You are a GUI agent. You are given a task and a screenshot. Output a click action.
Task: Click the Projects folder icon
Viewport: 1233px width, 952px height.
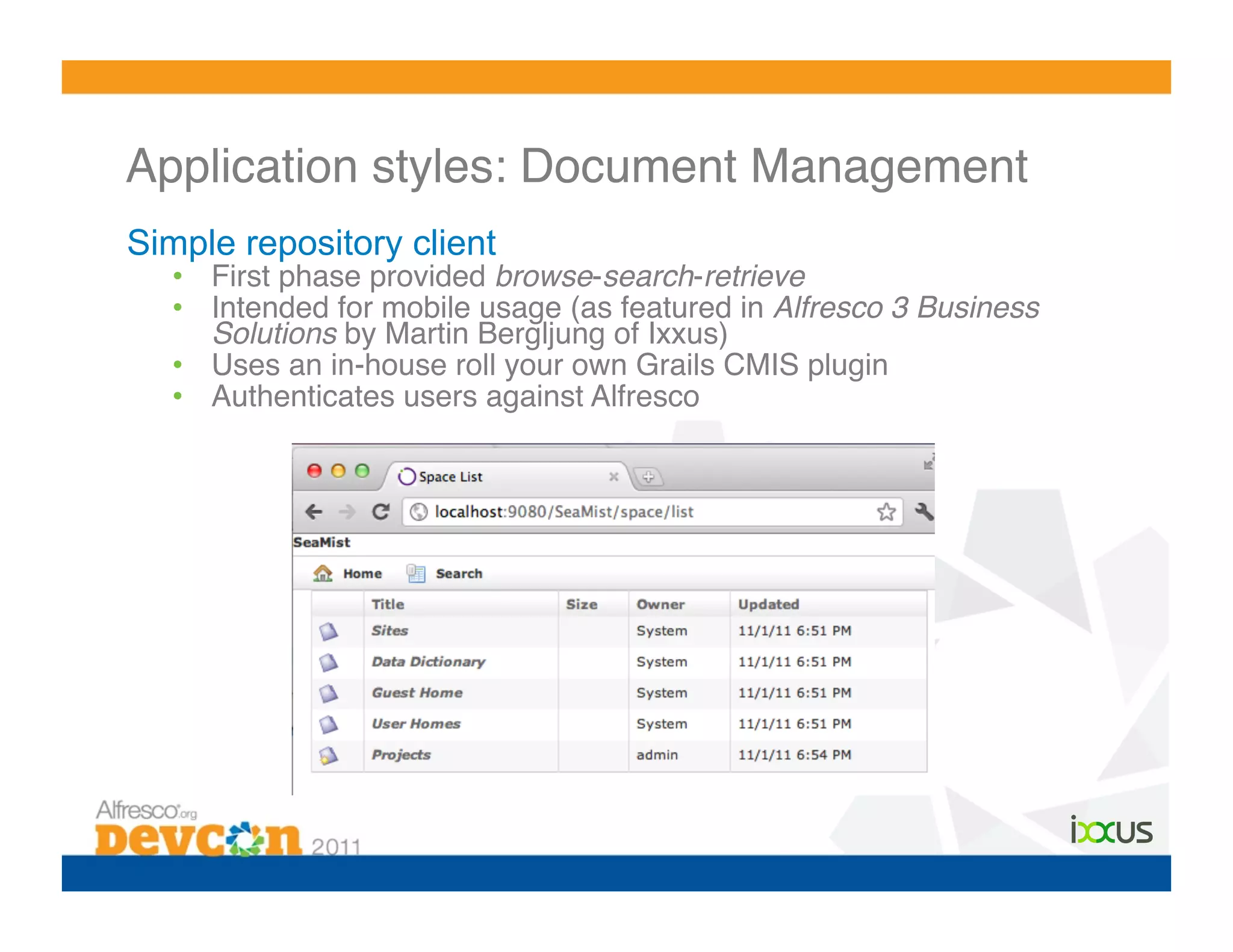[x=328, y=756]
